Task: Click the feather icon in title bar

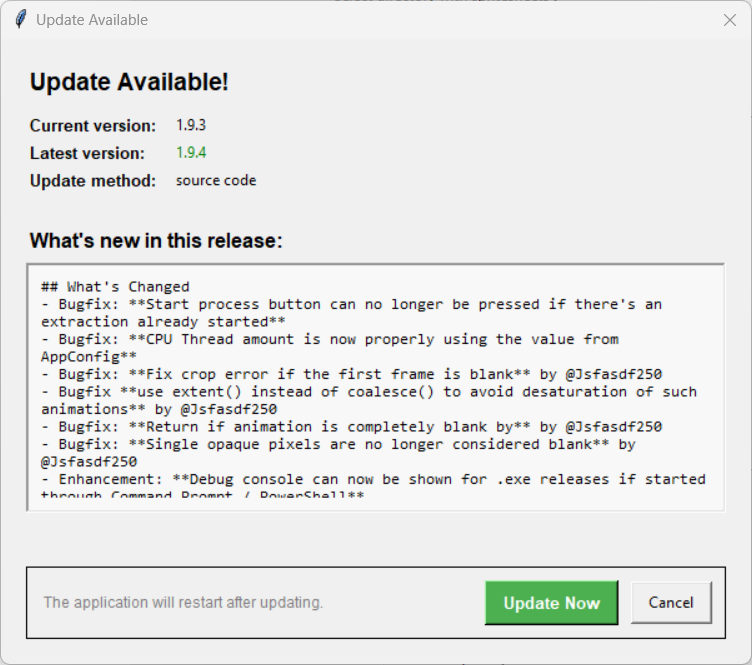Action: (x=21, y=20)
